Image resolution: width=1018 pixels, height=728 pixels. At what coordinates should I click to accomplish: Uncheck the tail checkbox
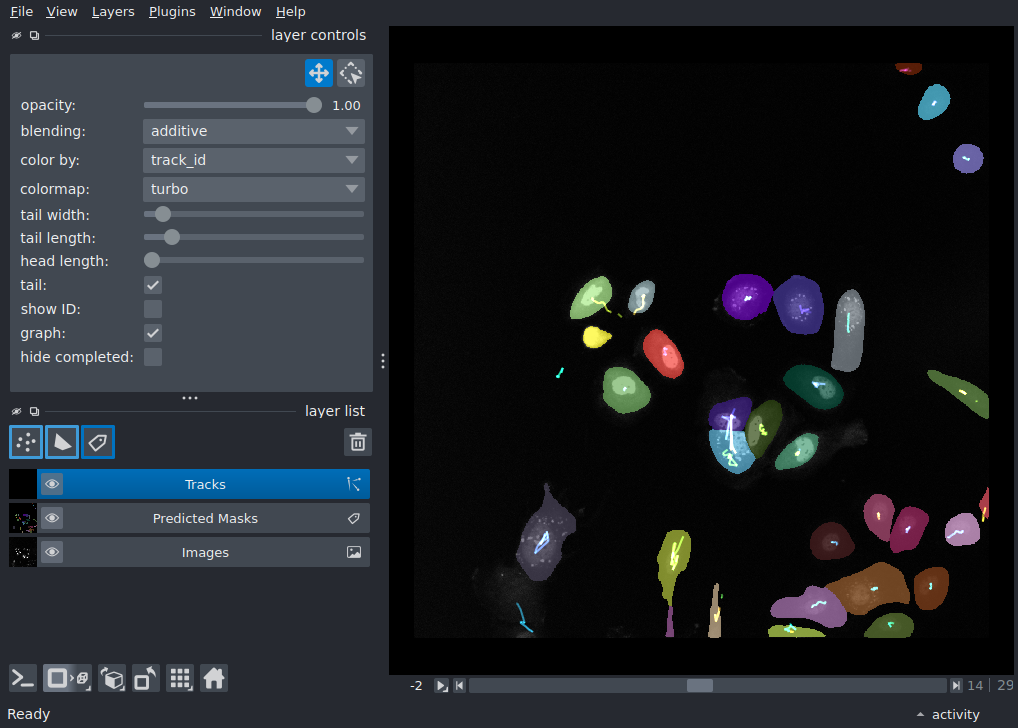pos(153,285)
